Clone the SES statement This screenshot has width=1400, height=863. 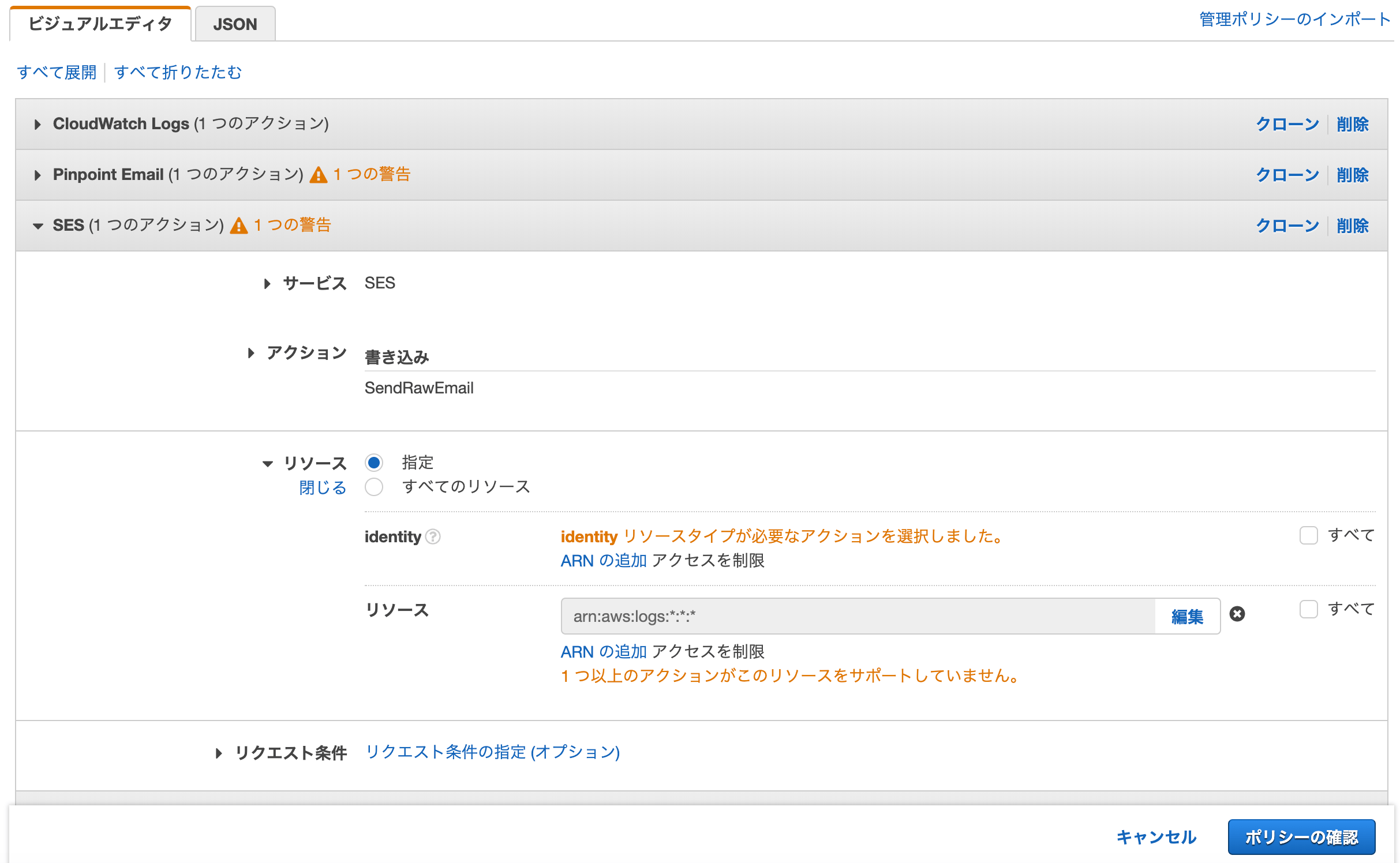(x=1287, y=226)
